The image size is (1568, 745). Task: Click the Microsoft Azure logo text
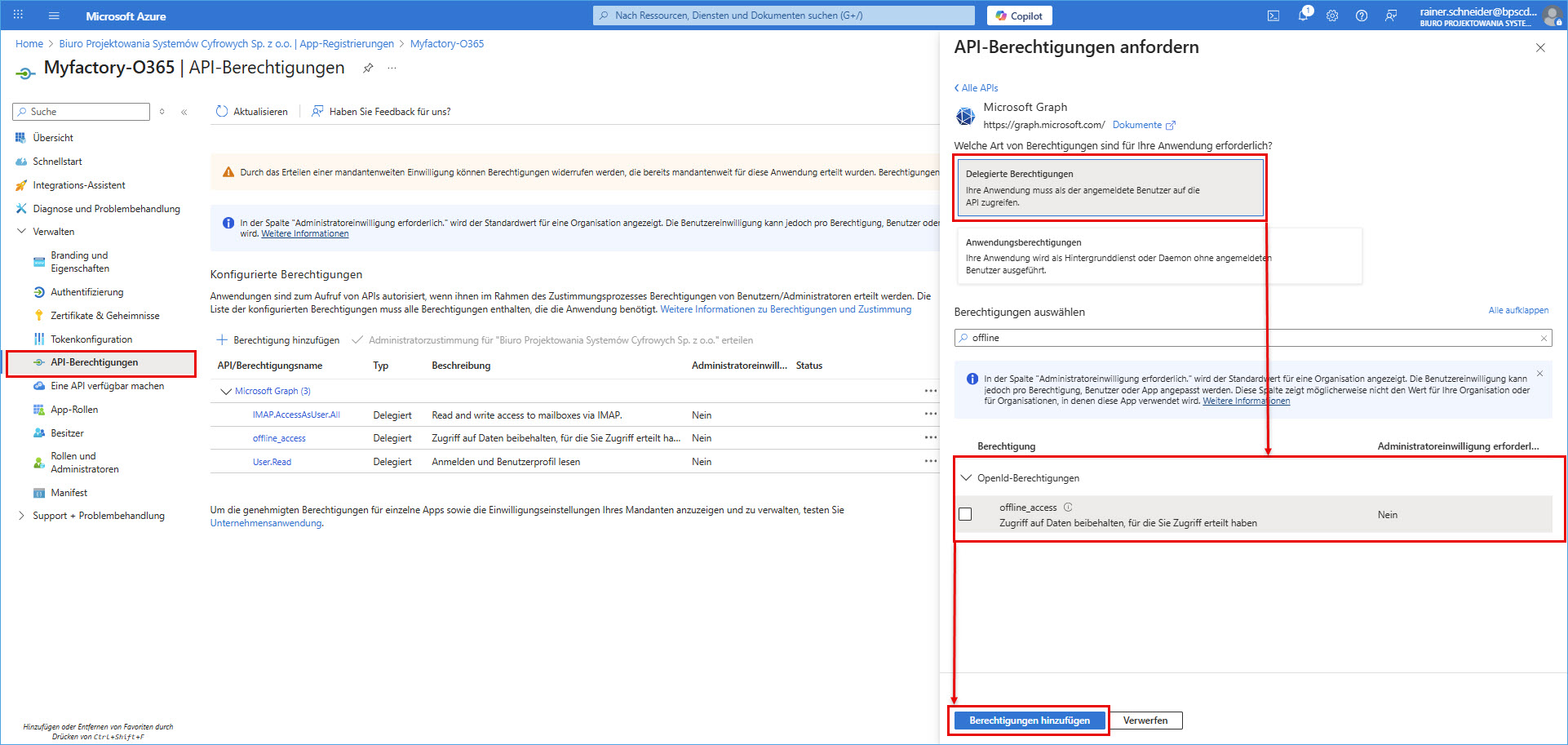126,16
